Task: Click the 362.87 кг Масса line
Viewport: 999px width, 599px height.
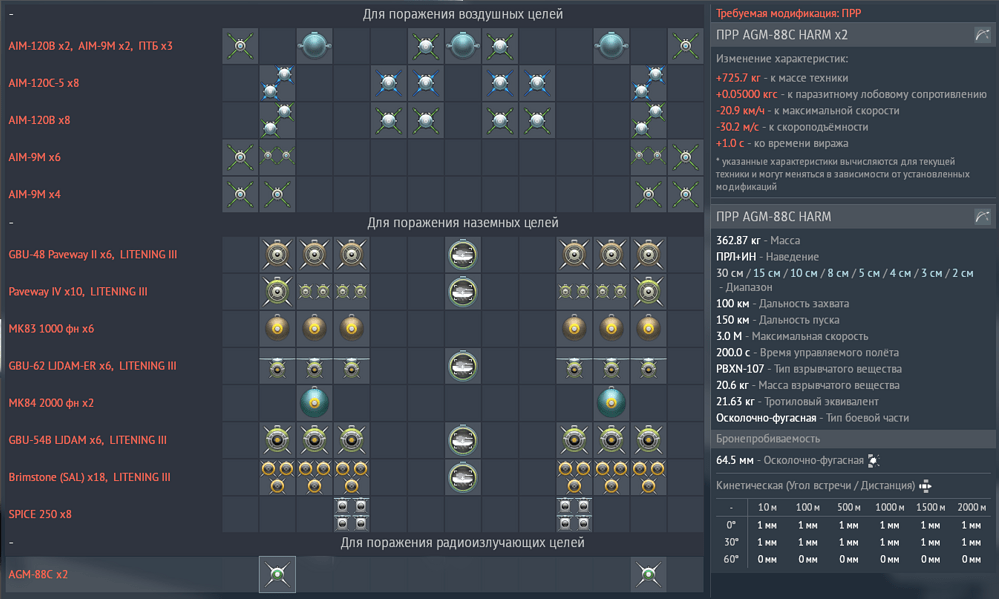Action: [758, 240]
